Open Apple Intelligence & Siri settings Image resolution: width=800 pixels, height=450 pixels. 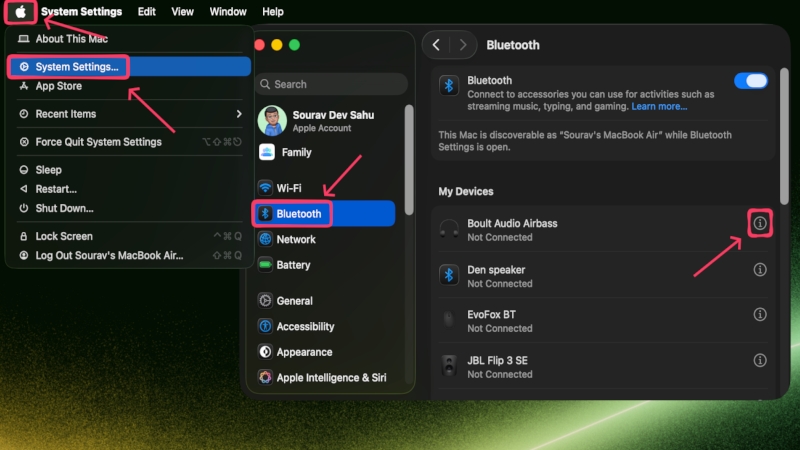pyautogui.click(x=326, y=378)
